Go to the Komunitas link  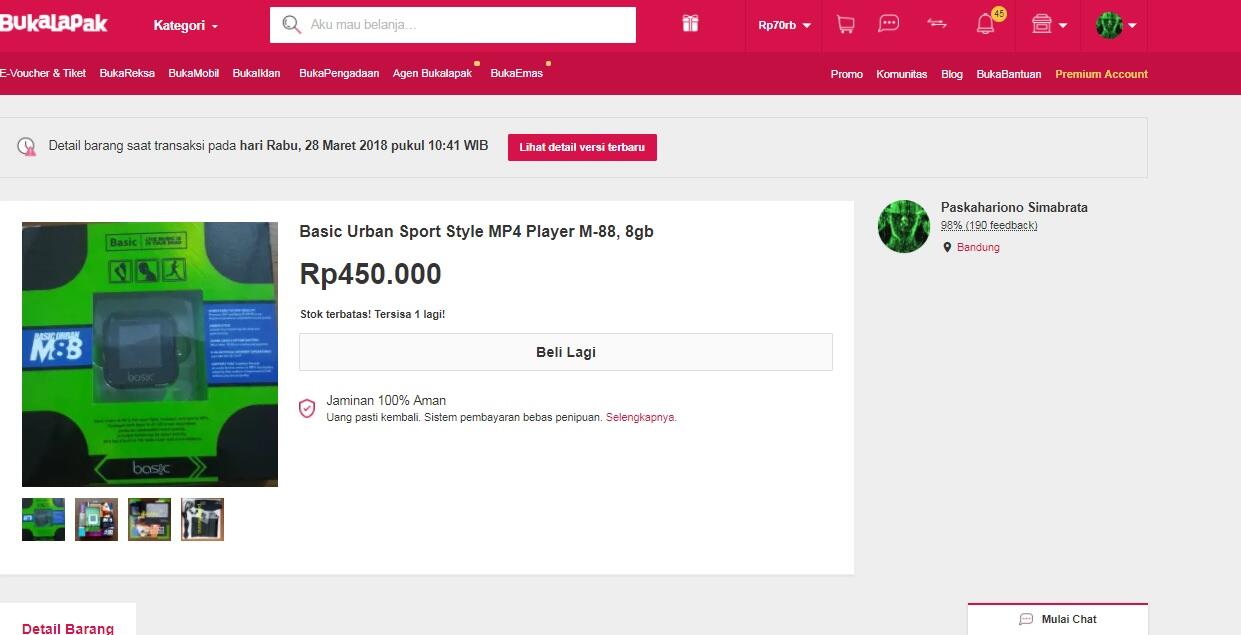902,74
